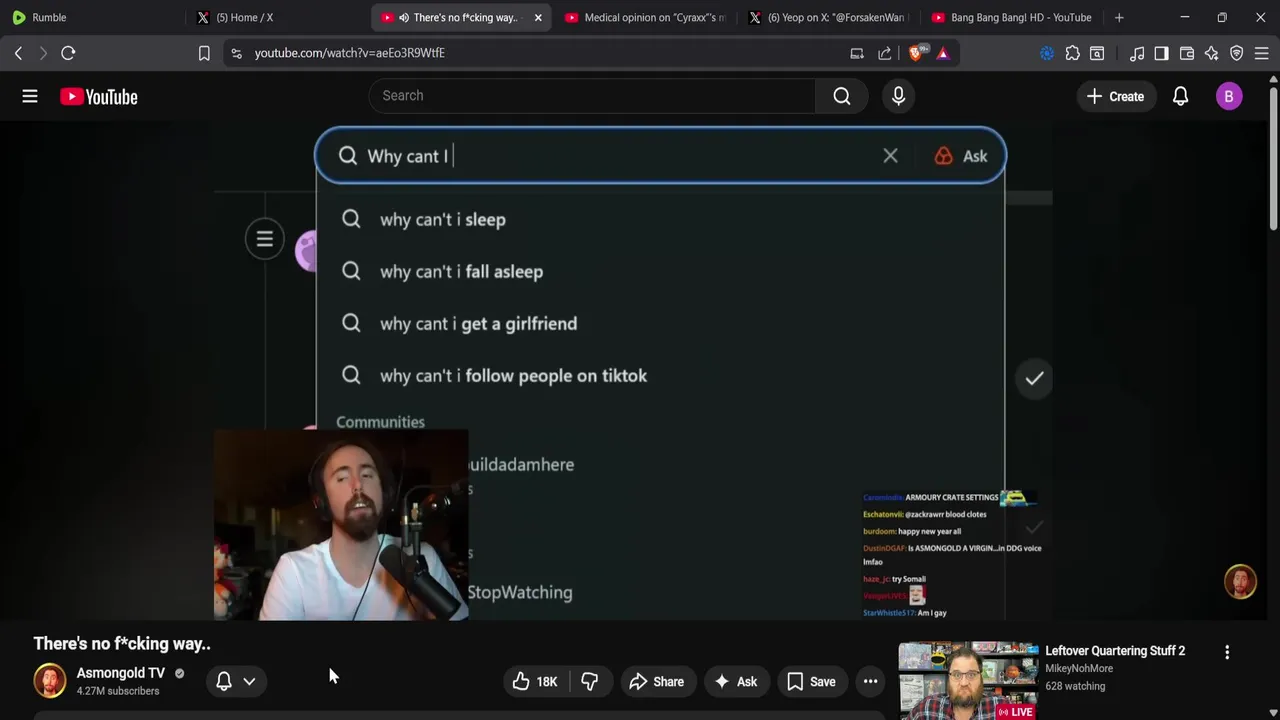Open YouTube guide hamburger menu
1280x720 pixels.
30,96
